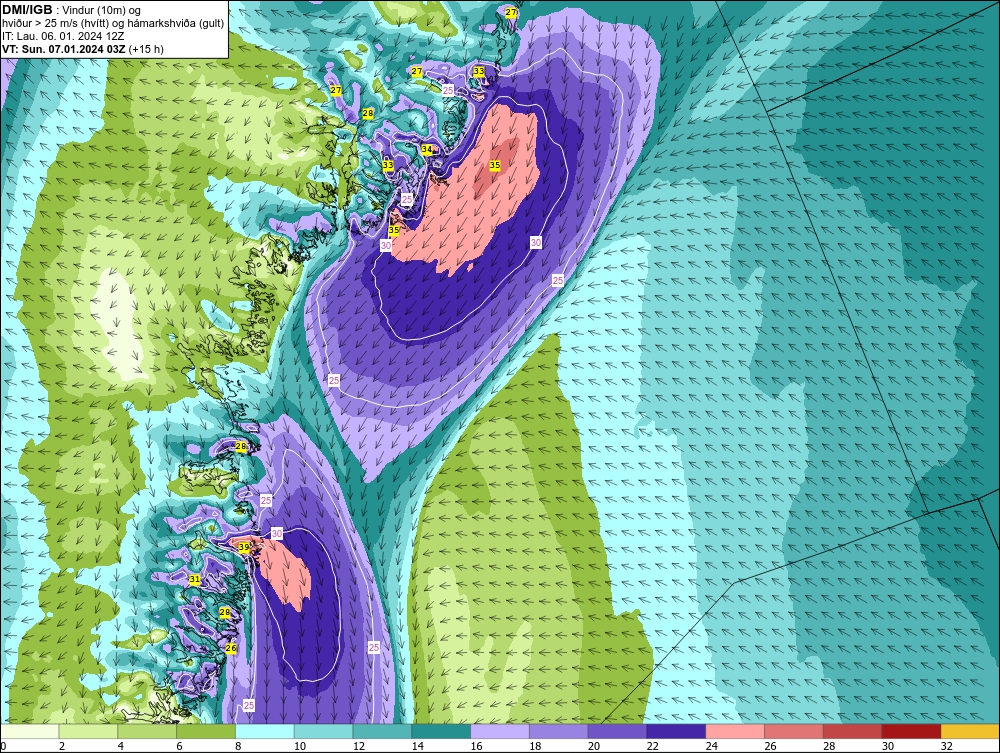Pick the 2–4 m/s light green legend swatch
This screenshot has height=753, width=1000.
(x=89, y=731)
